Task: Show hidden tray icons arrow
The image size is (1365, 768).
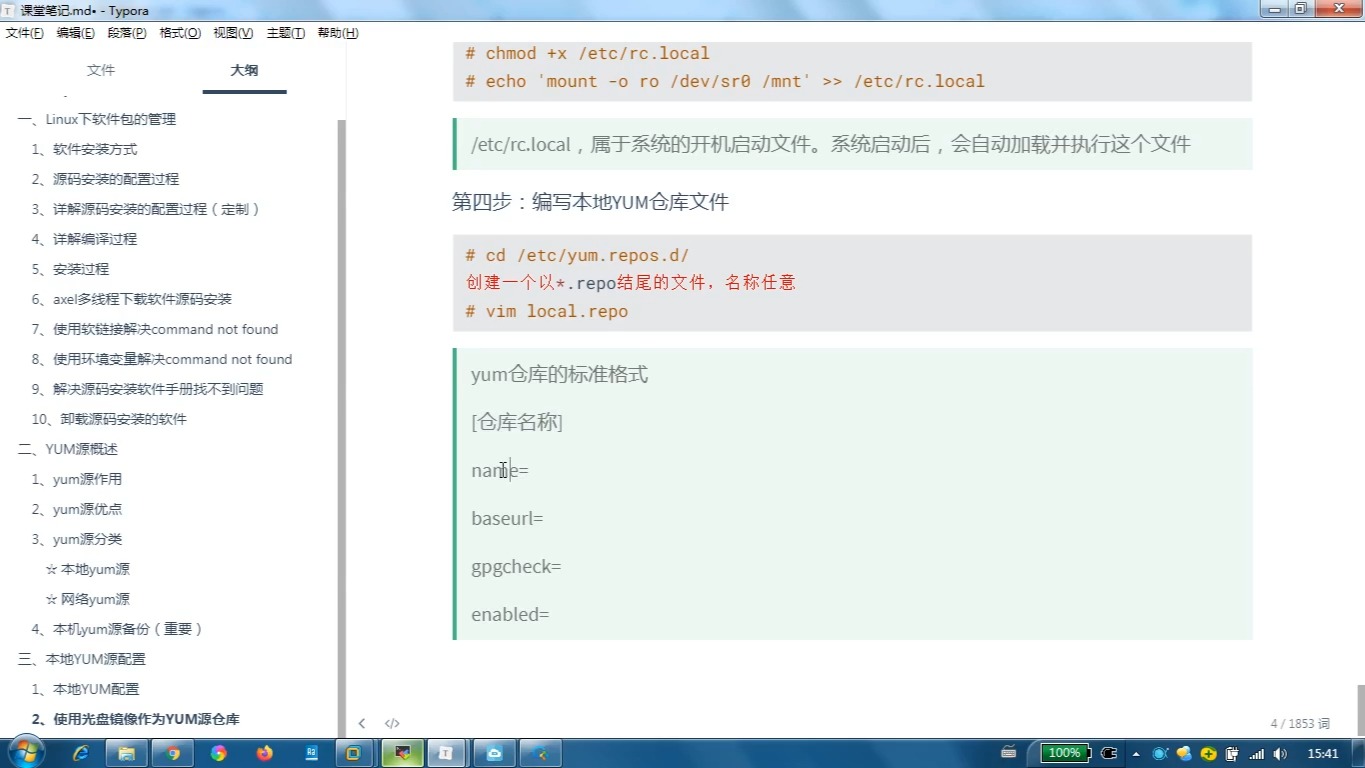Action: pos(1136,754)
